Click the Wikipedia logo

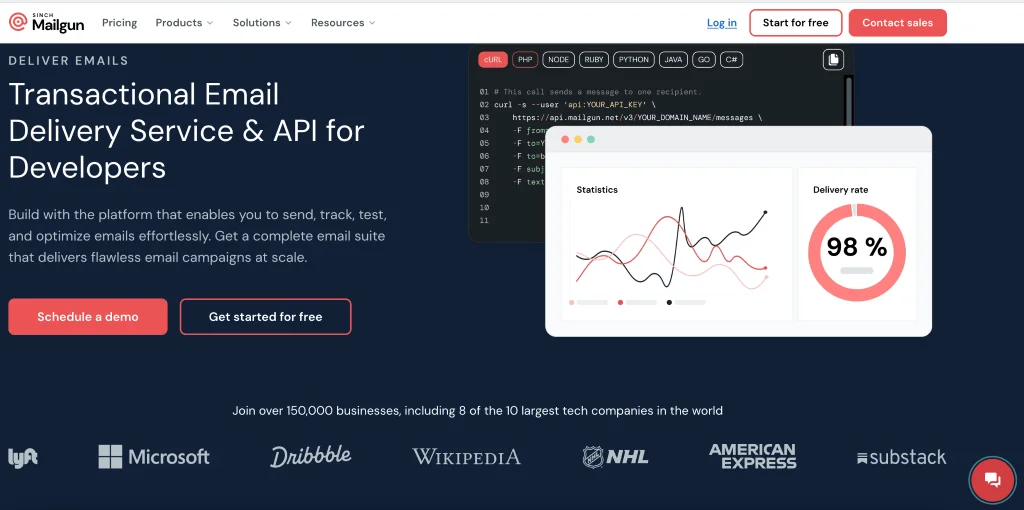(466, 456)
